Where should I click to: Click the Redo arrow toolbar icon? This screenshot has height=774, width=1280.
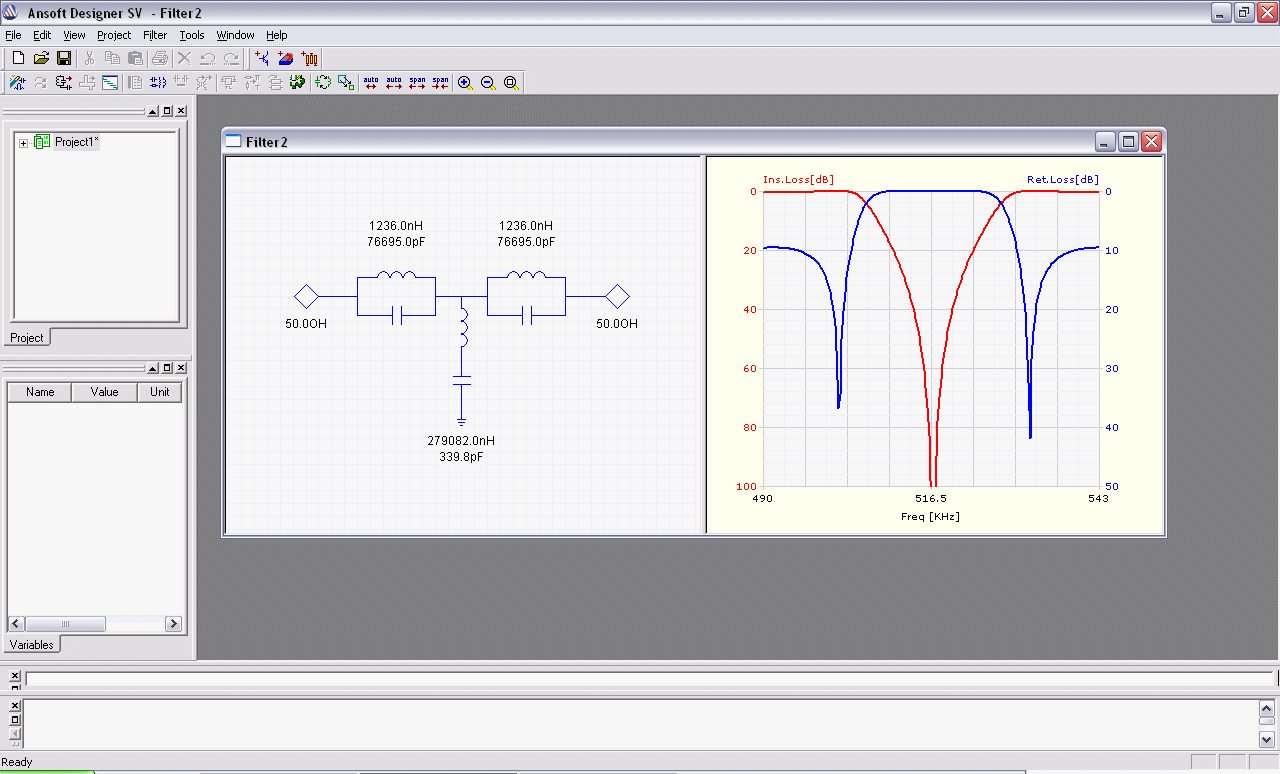click(231, 58)
